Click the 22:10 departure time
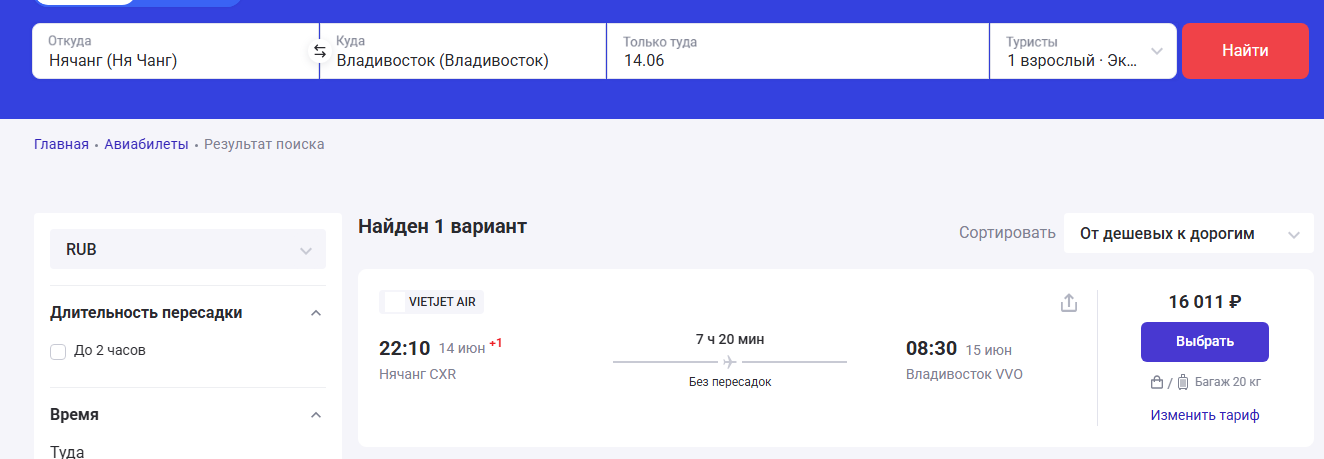Image resolution: width=1324 pixels, height=459 pixels. point(404,348)
